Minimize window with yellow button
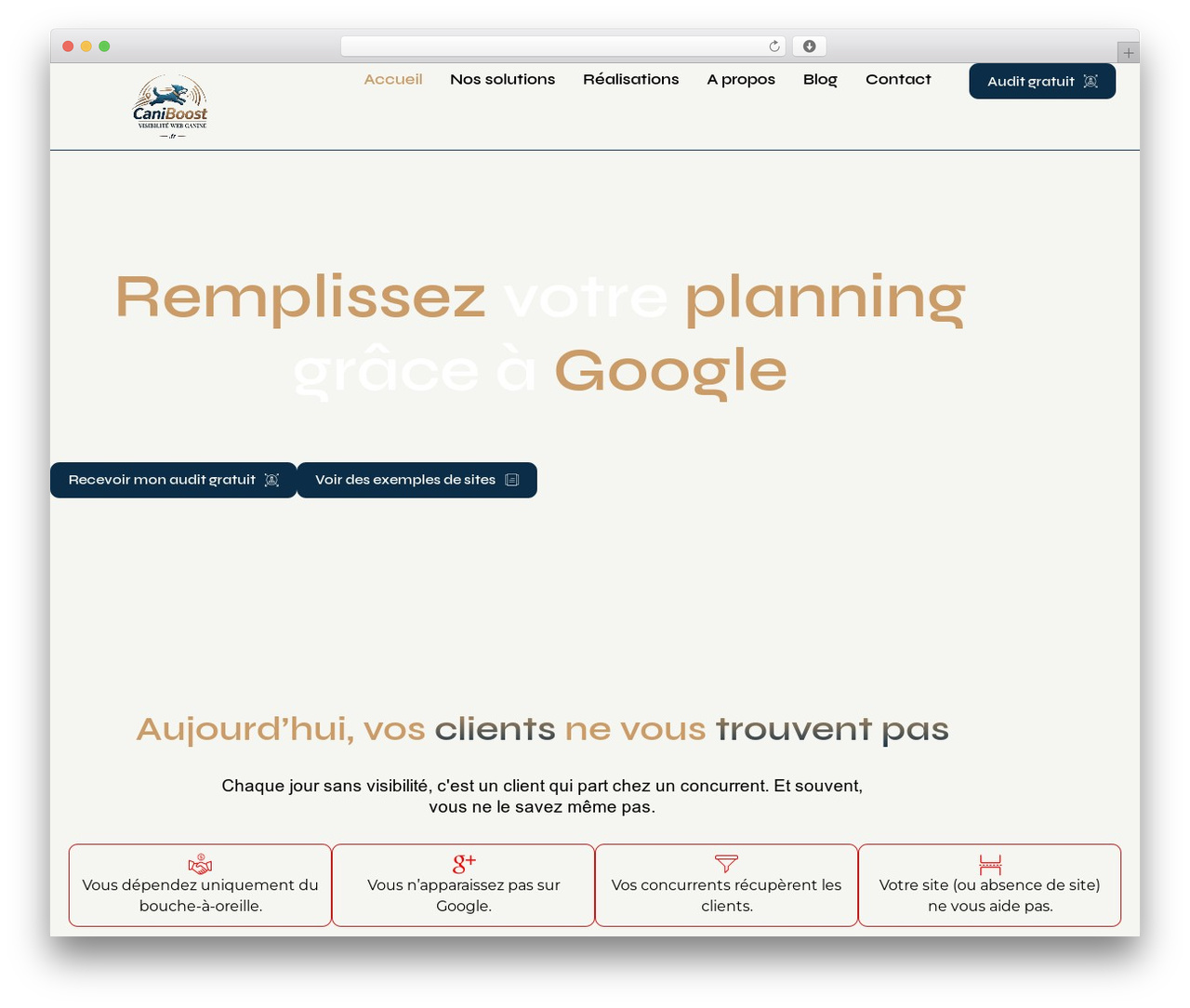1190x1008 pixels. (x=86, y=46)
